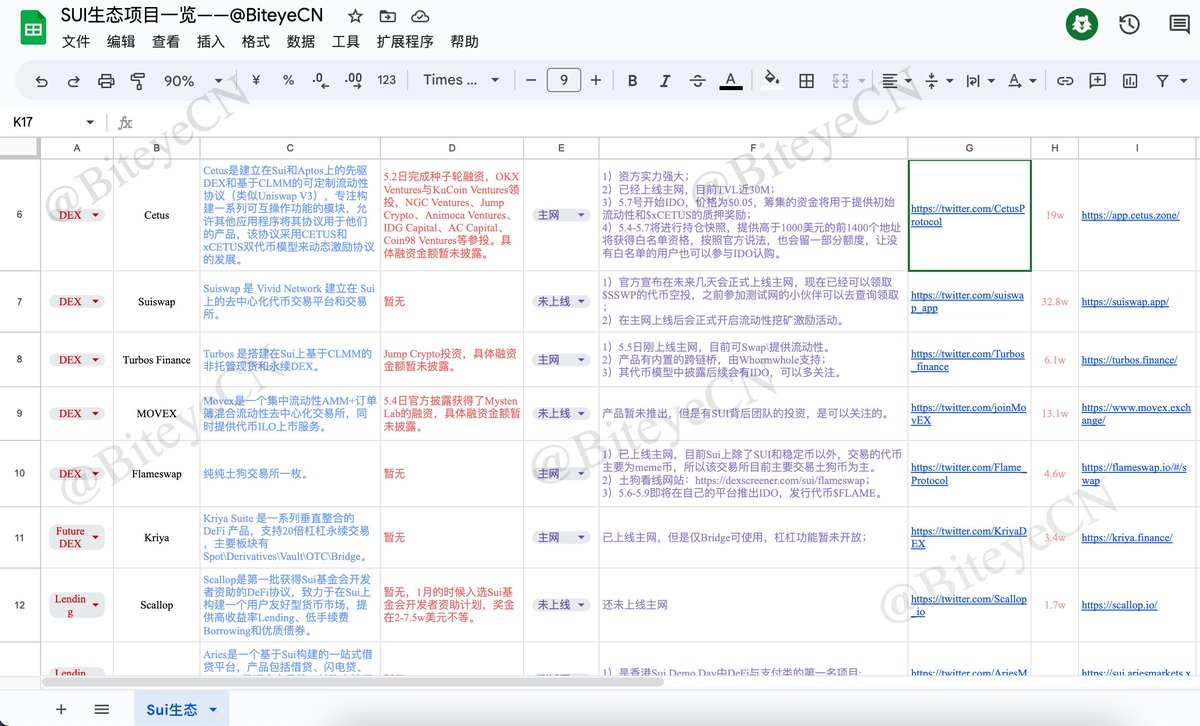
Task: Open the fill color bucket picker
Action: [x=771, y=81]
